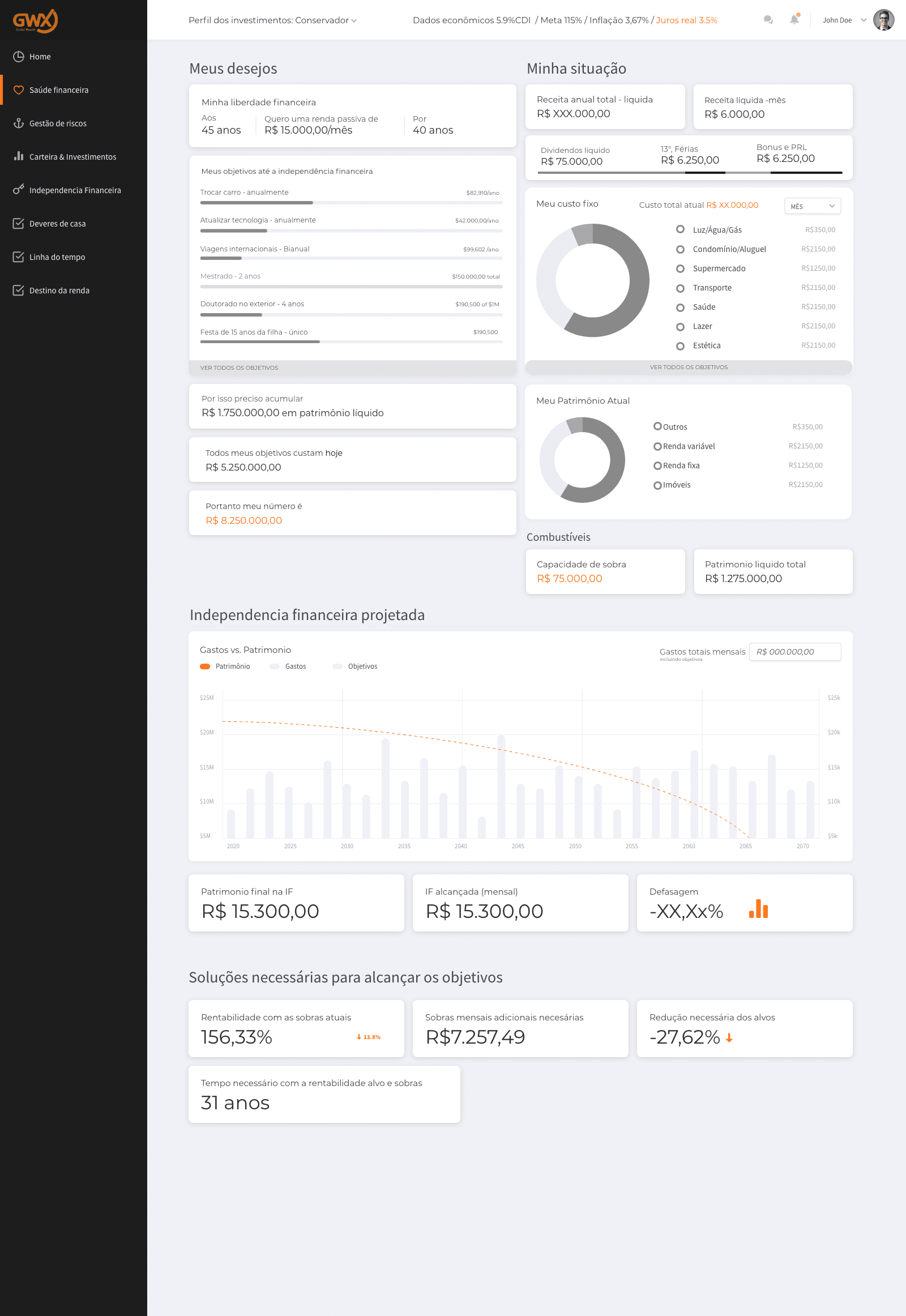906x1316 pixels.
Task: Click the Festa de 15 anos progress bar
Action: [352, 342]
